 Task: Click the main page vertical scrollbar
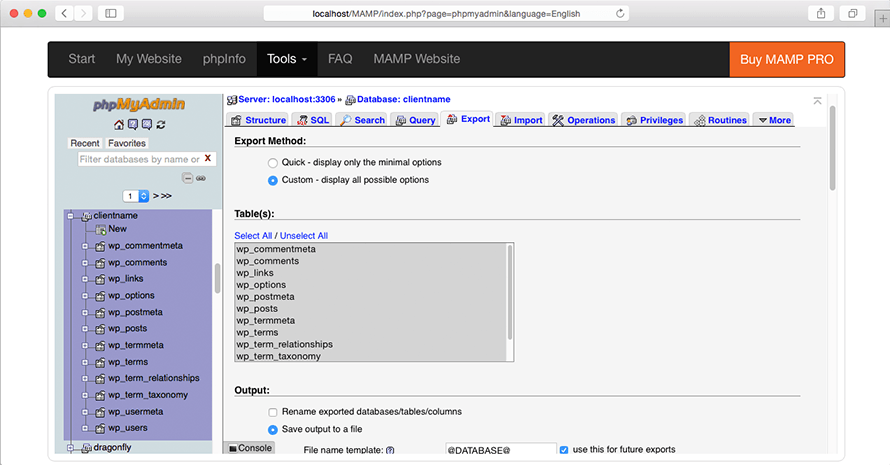click(x=832, y=148)
